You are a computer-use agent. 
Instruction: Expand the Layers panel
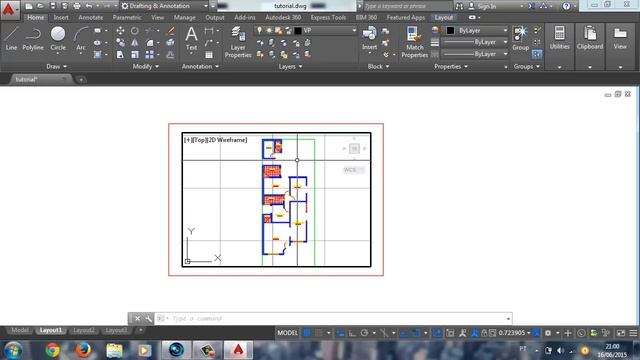[290, 67]
